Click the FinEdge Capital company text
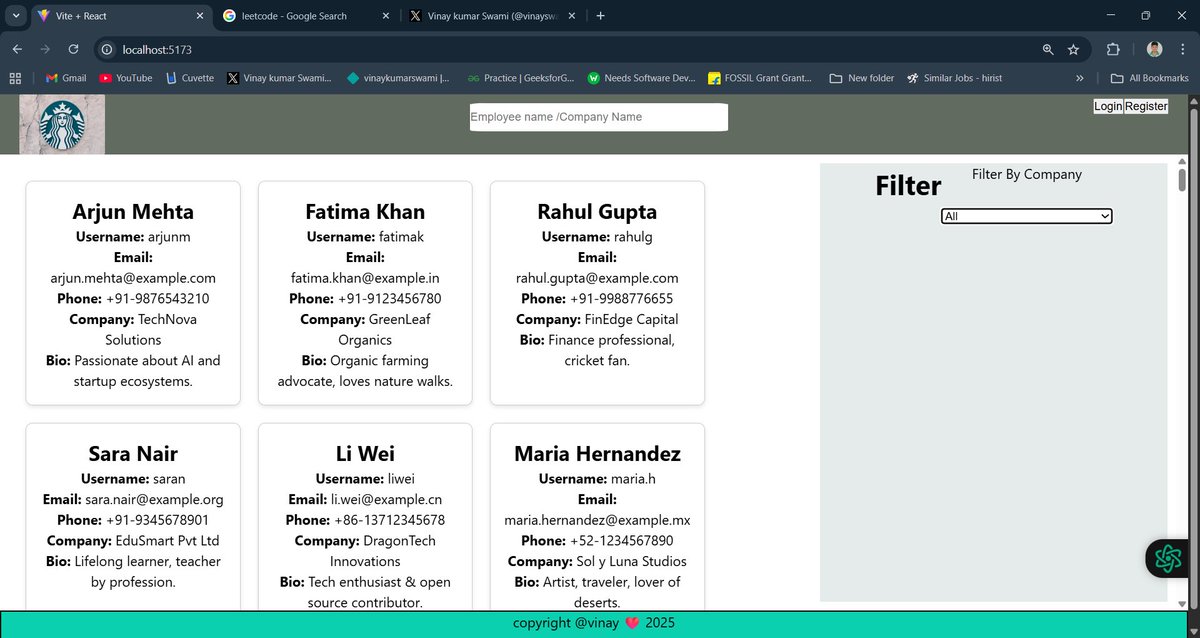 point(631,319)
